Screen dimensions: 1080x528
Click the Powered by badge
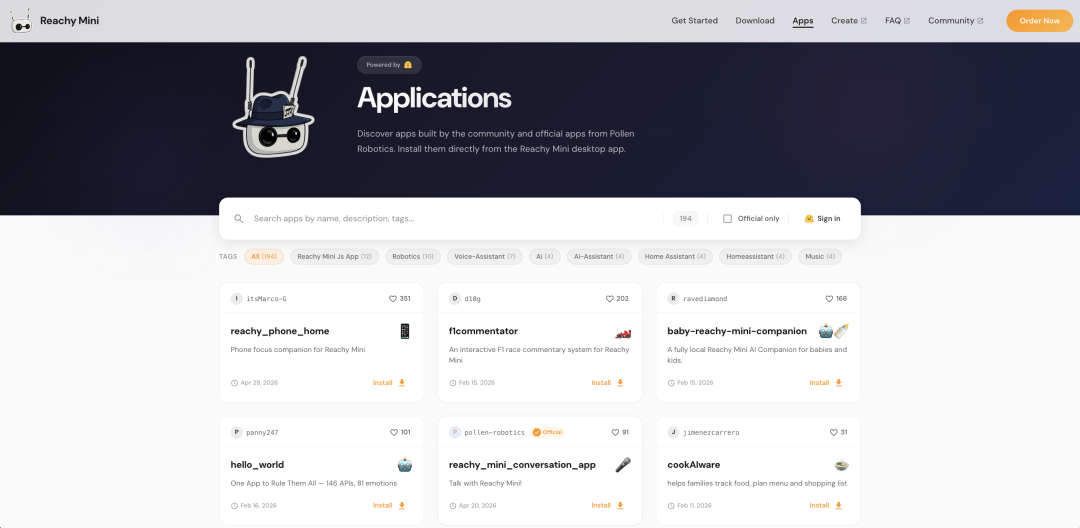pyautogui.click(x=389, y=65)
